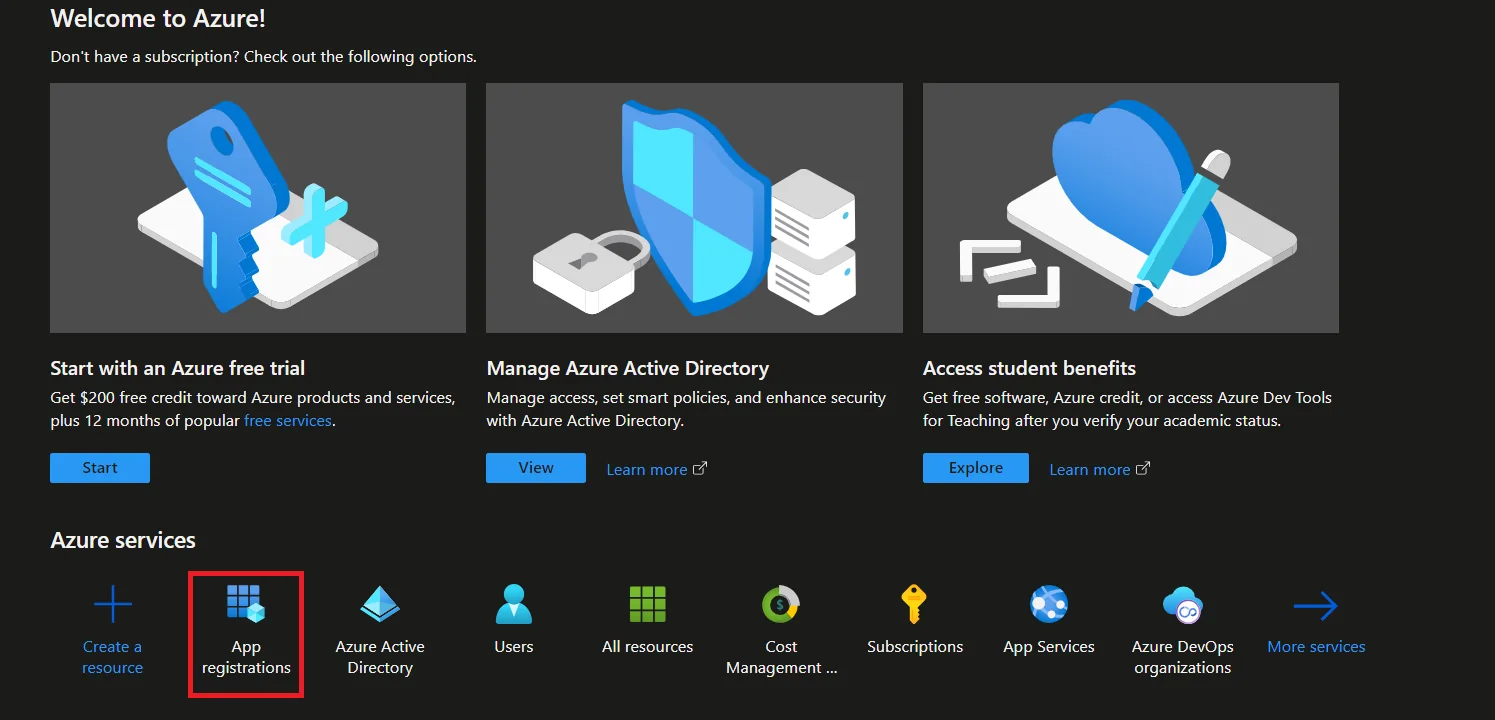The image size is (1495, 720).
Task: Open Learn more link under Manage Azure Active Directory
Action: [647, 469]
